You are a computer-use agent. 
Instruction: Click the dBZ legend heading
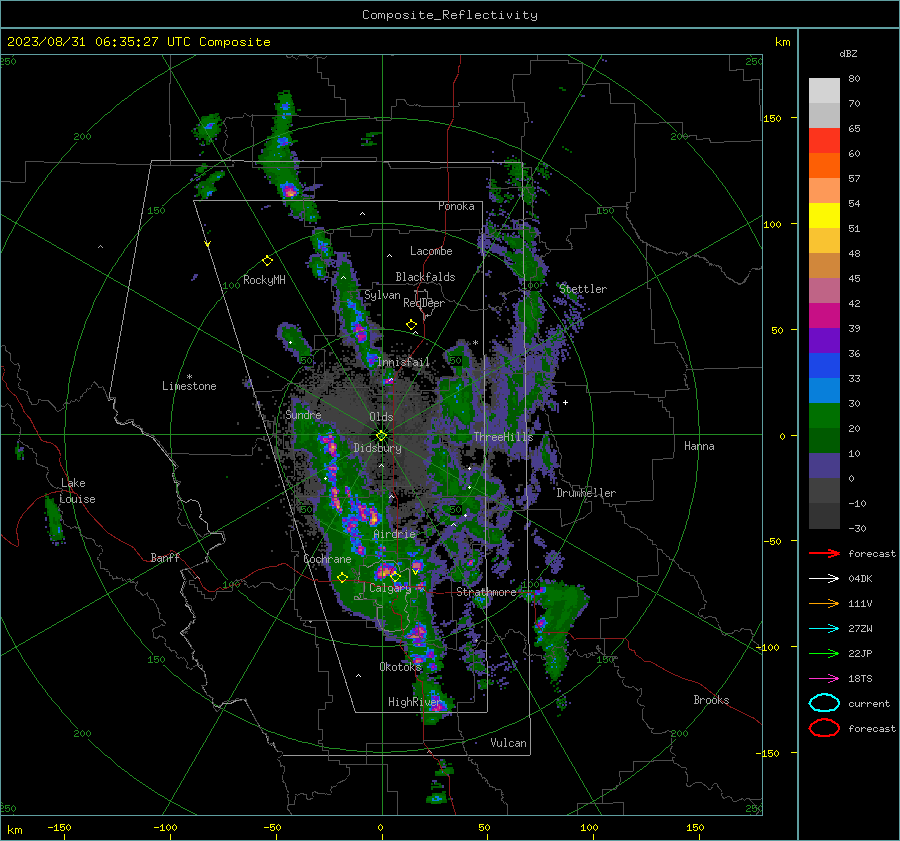click(848, 54)
